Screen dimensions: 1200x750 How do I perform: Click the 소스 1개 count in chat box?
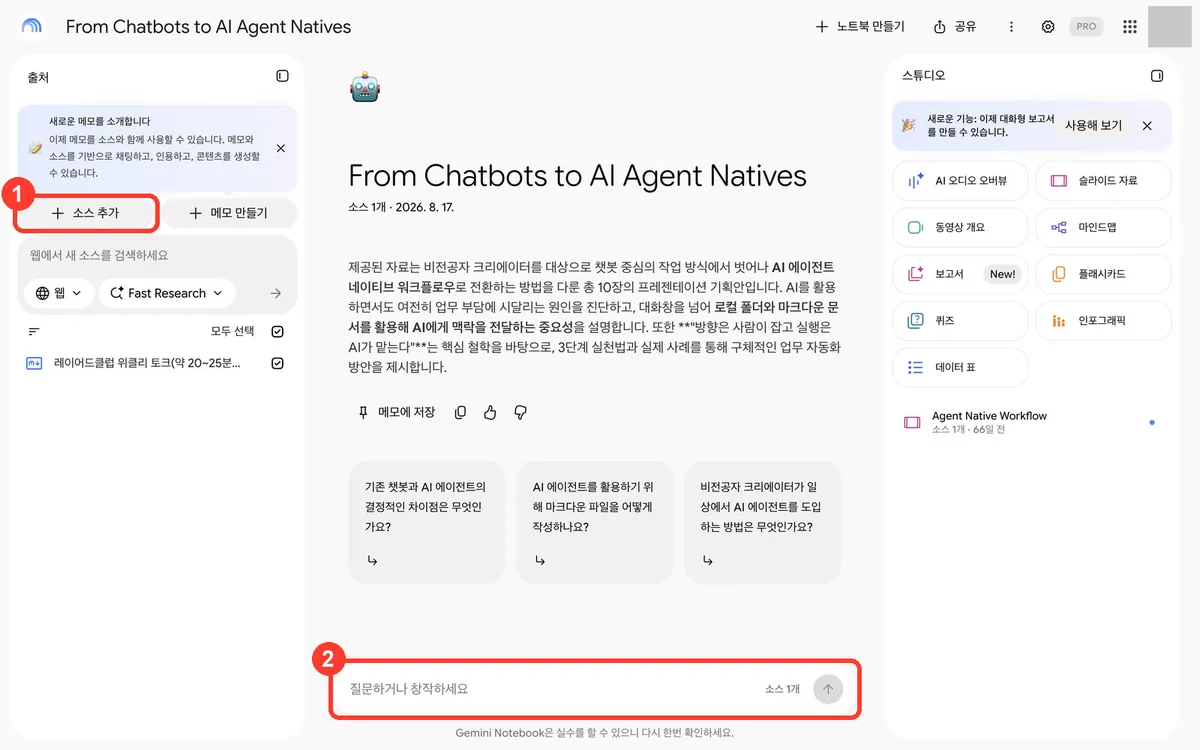(x=783, y=689)
